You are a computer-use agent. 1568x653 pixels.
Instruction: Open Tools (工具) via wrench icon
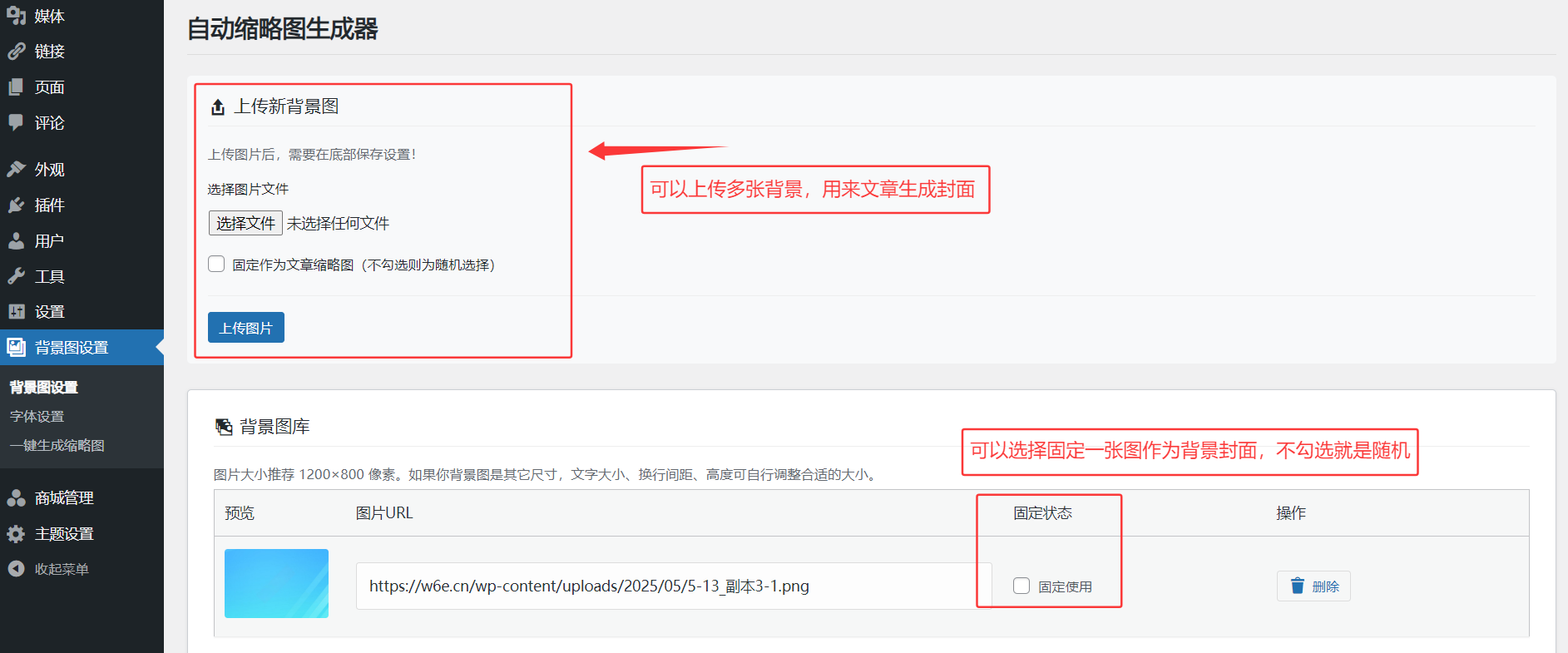coord(16,276)
